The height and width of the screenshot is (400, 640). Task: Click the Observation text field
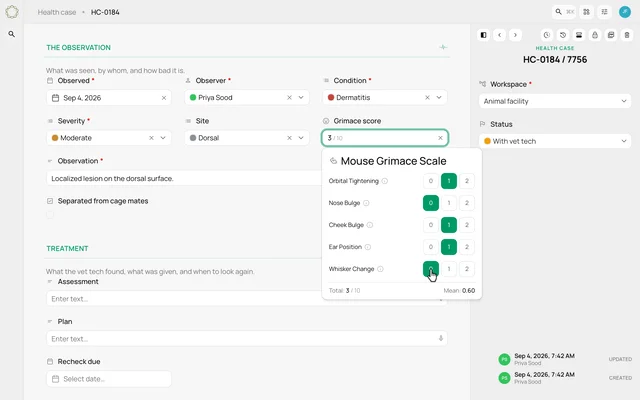pos(184,178)
